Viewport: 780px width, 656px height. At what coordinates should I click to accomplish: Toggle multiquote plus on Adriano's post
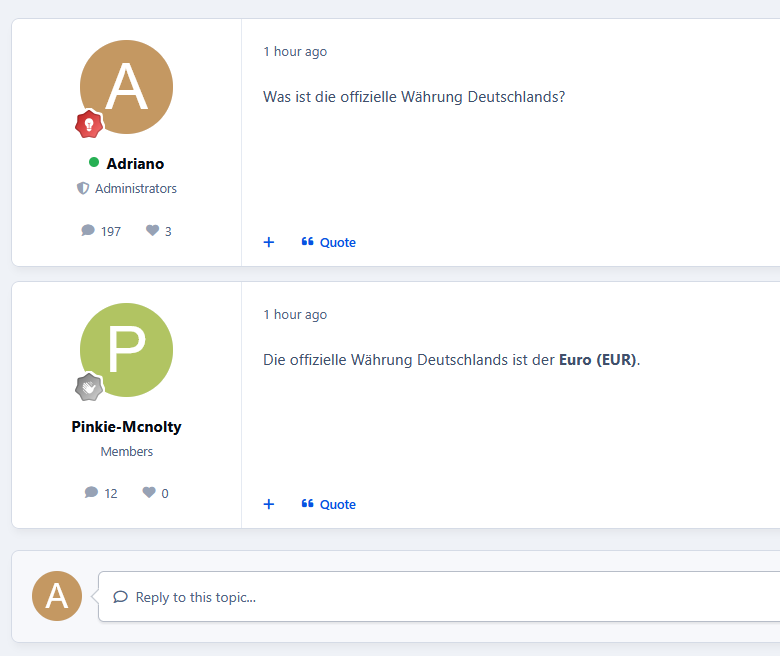(x=268, y=242)
